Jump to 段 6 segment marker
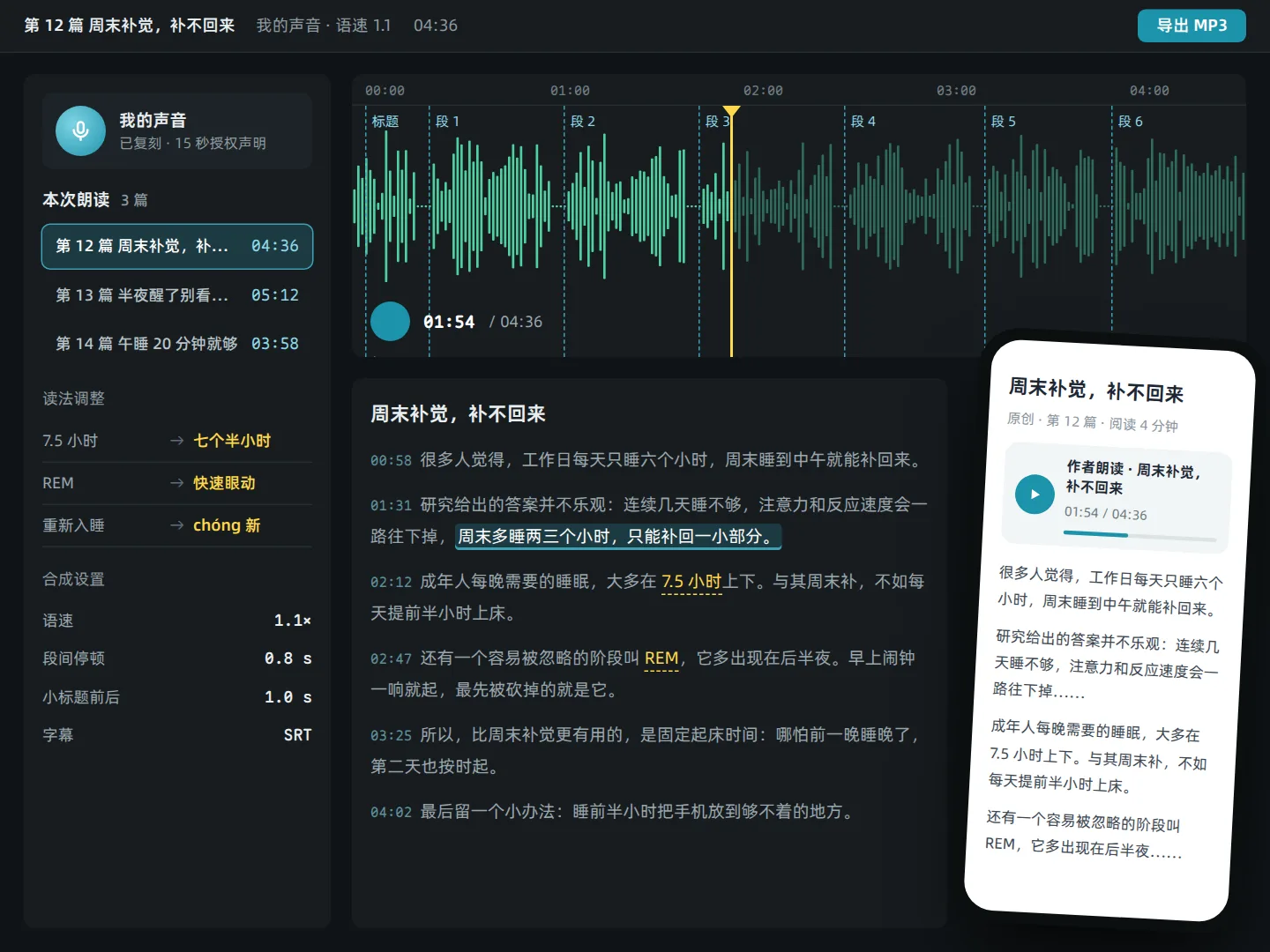The width and height of the screenshot is (1270, 952). pyautogui.click(x=1130, y=122)
